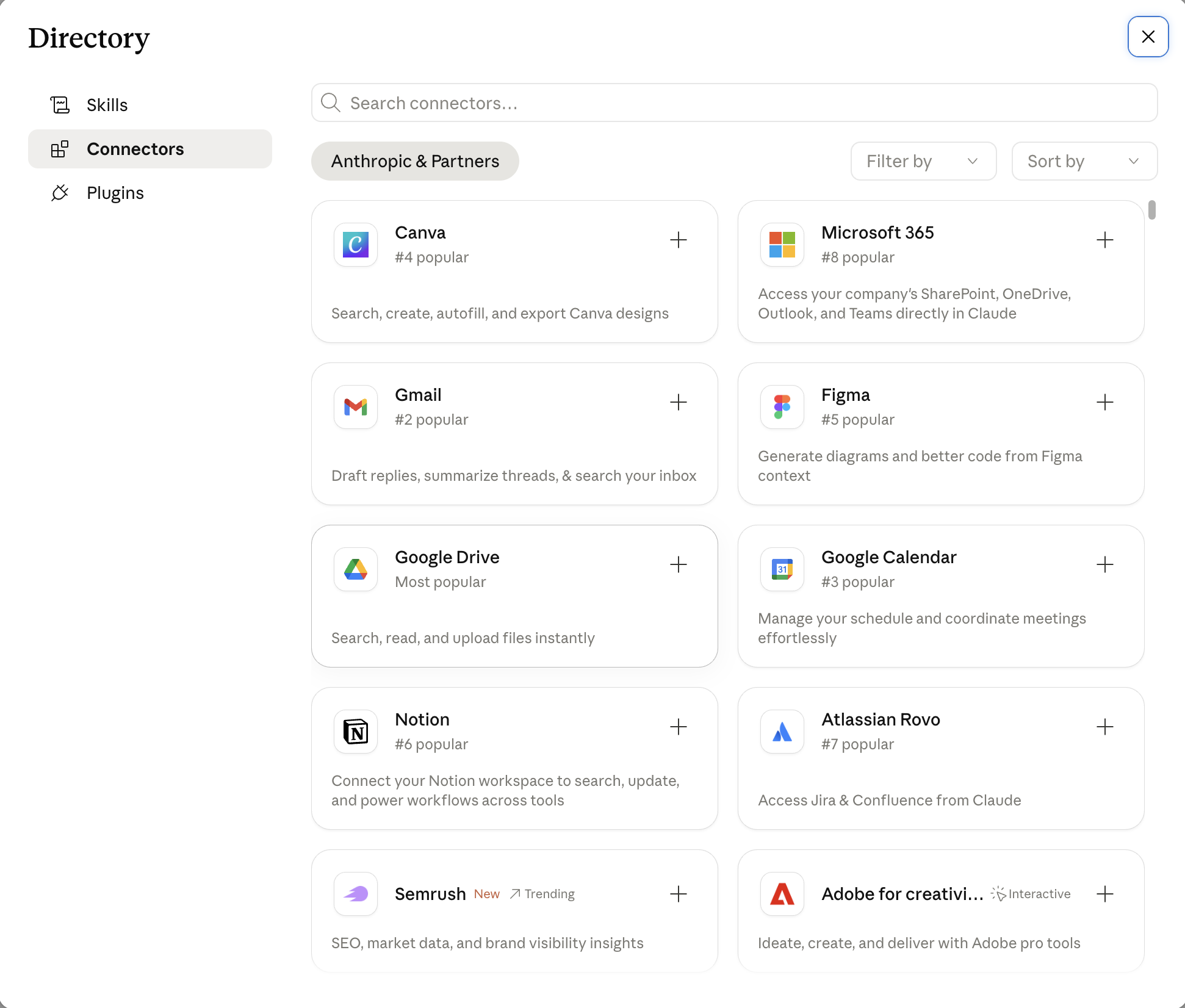
Task: Click the 'Manage your schedule' description
Action: [x=922, y=628]
